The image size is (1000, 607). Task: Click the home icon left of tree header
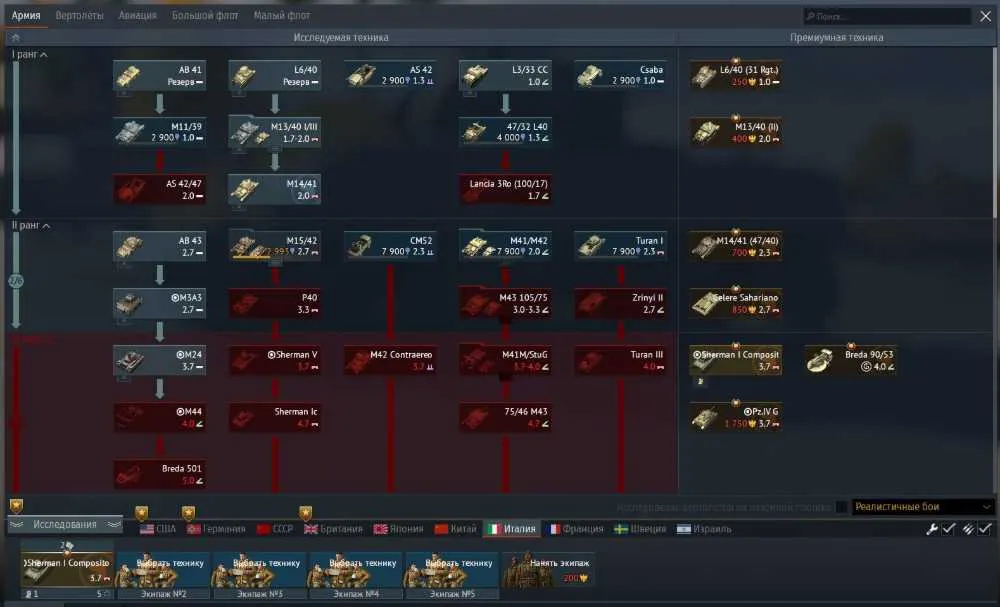coord(15,38)
